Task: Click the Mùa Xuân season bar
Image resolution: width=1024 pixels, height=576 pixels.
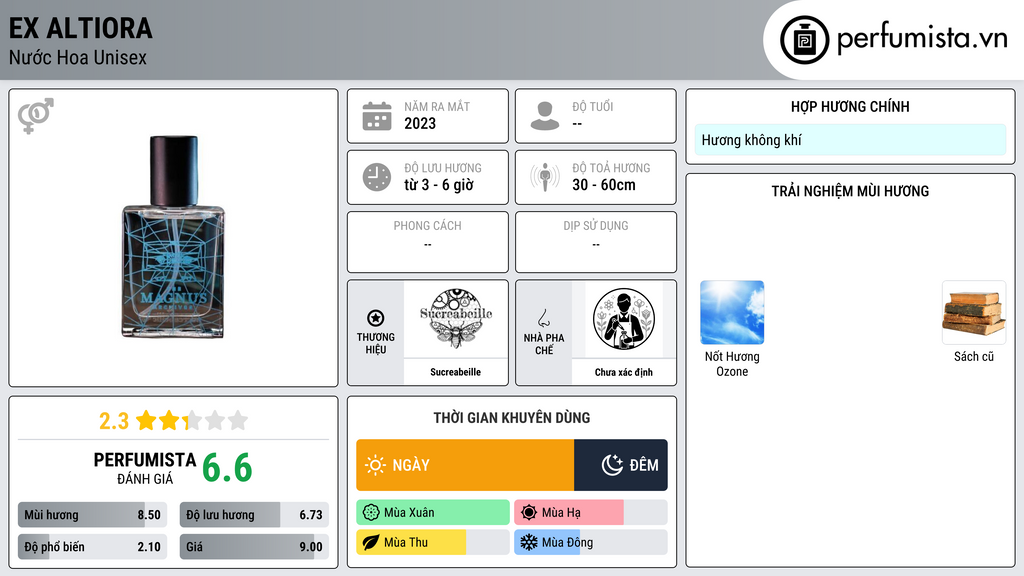Action: point(433,513)
